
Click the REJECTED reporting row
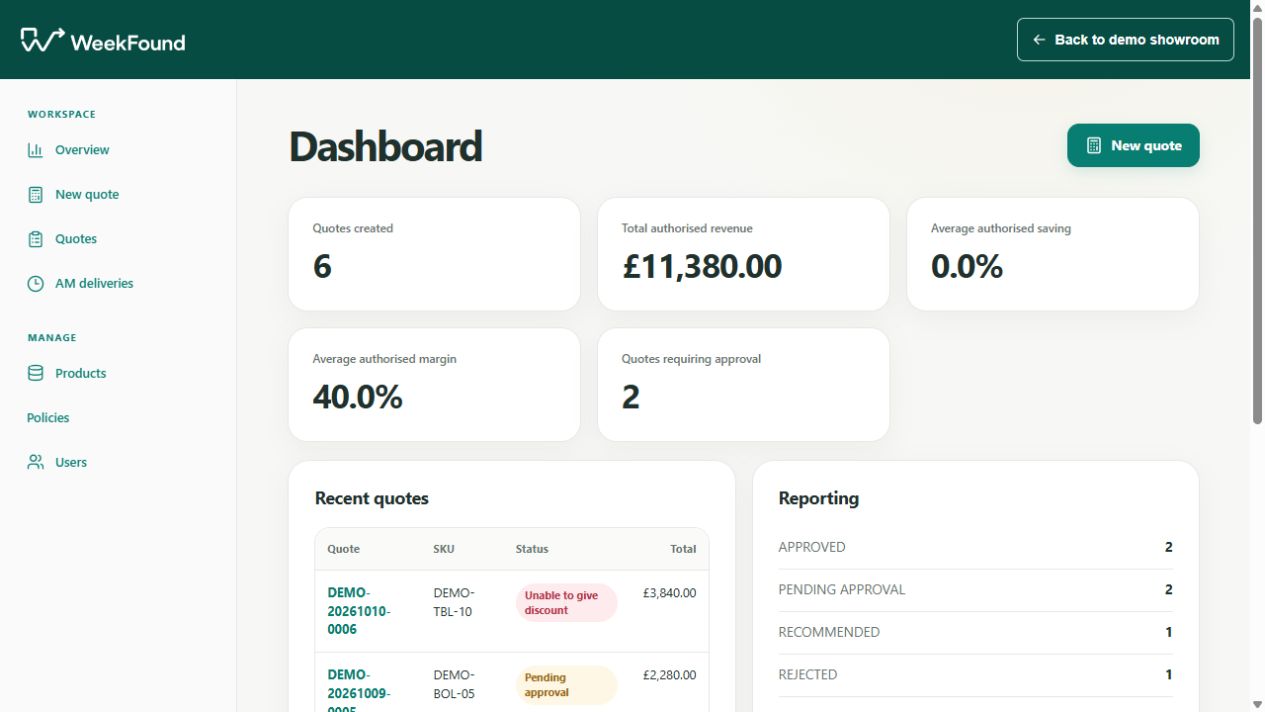point(975,675)
